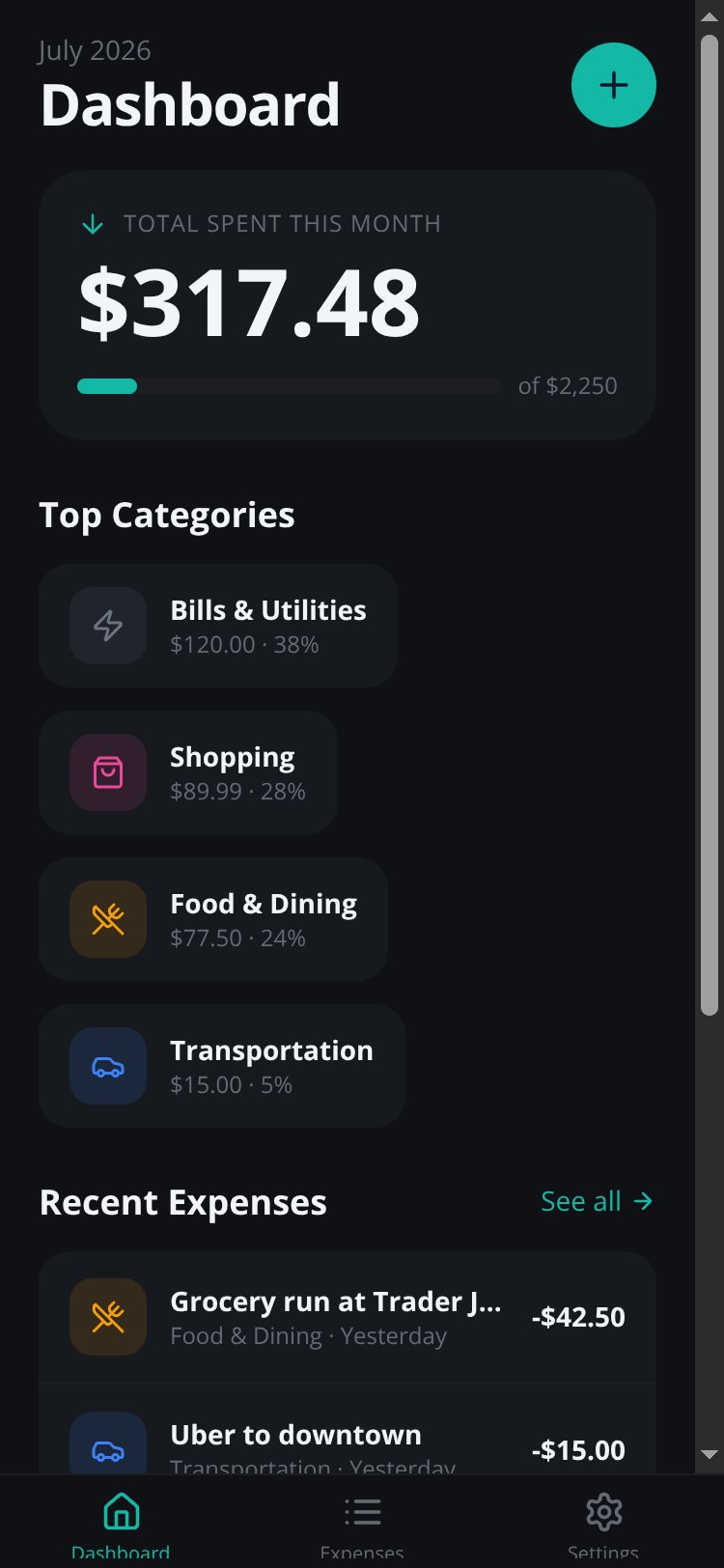The height and width of the screenshot is (1568, 724).
Task: Click the pink shopping bag icon
Action: pos(108,772)
